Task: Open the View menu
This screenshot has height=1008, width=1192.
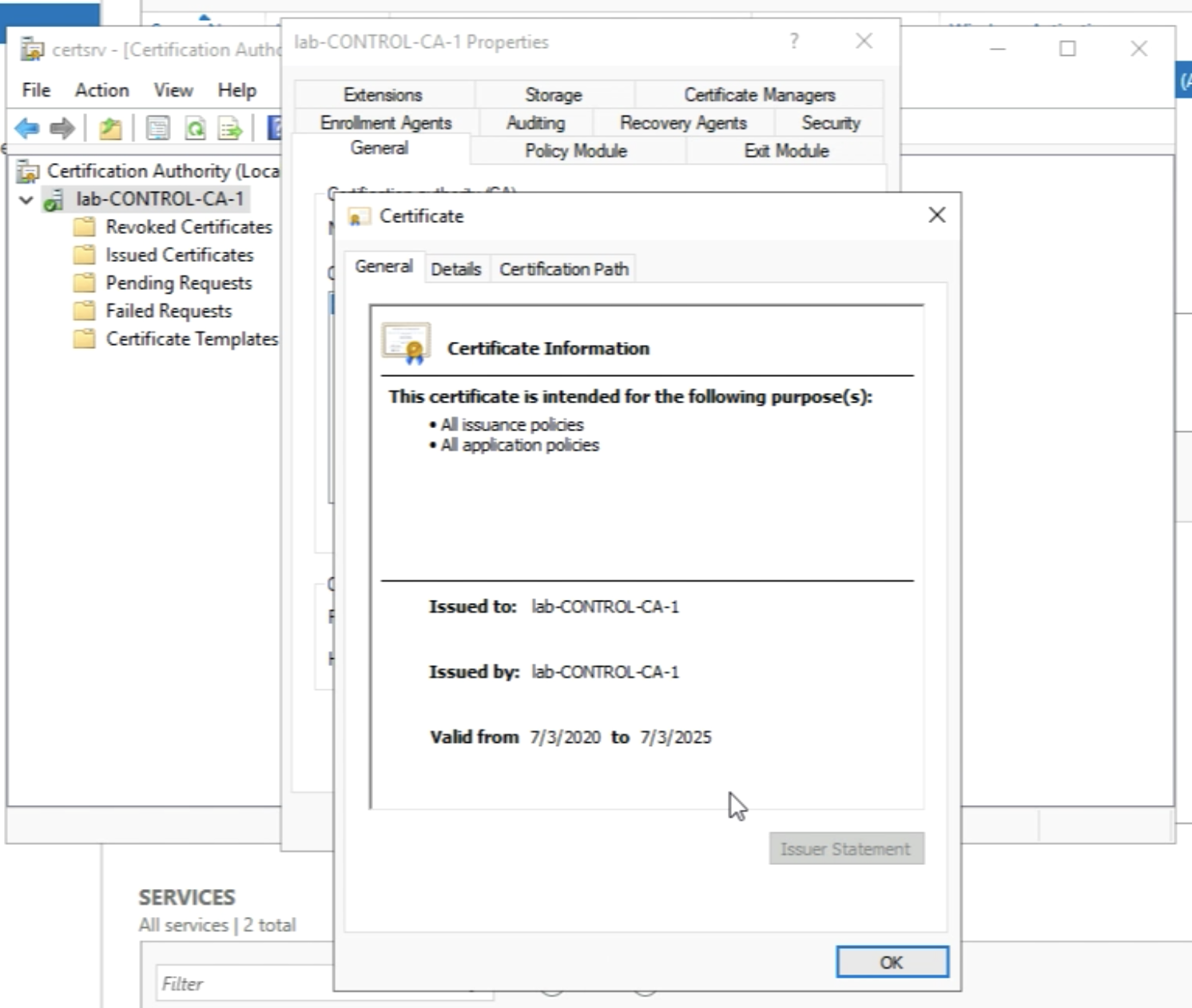Action: (x=173, y=90)
